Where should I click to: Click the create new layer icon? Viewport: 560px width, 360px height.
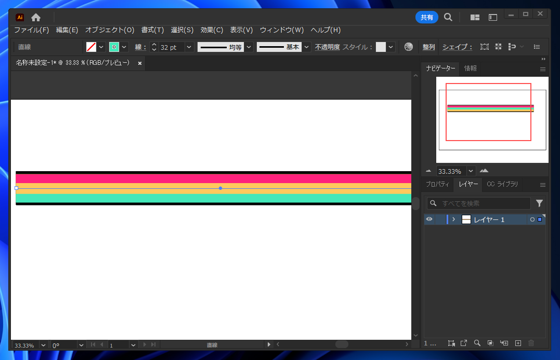(518, 343)
